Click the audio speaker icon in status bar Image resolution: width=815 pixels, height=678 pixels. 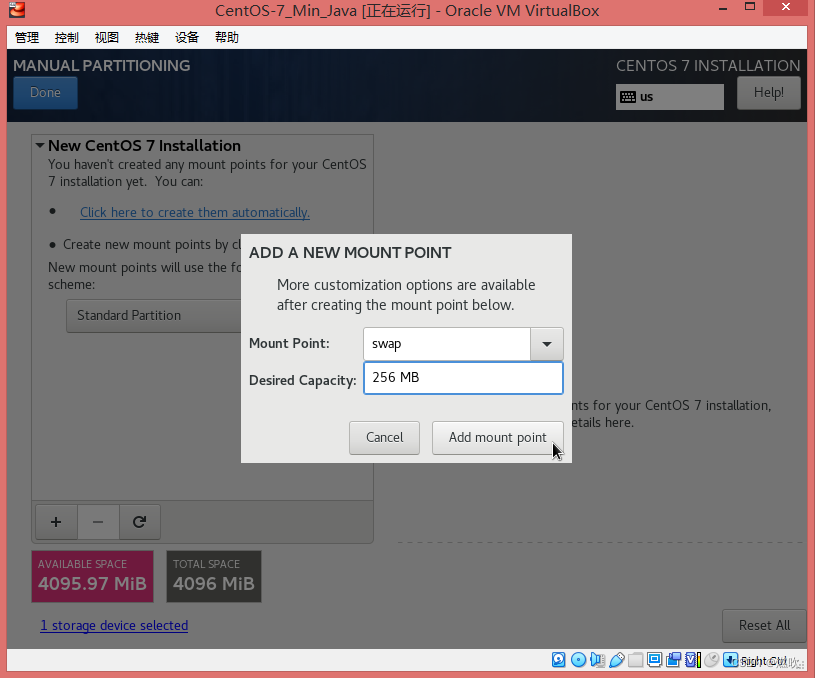point(597,660)
